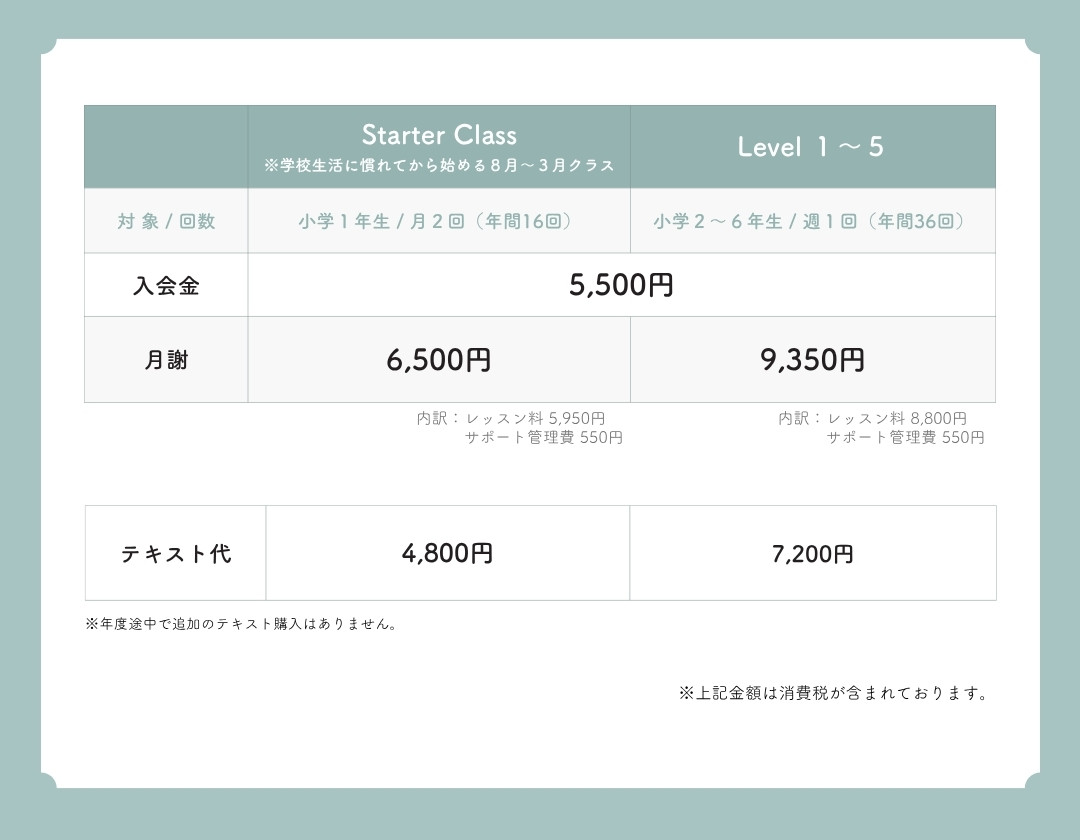Viewport: 1080px width, 840px height.
Task: Click the 入会金 row label
Action: coord(166,286)
